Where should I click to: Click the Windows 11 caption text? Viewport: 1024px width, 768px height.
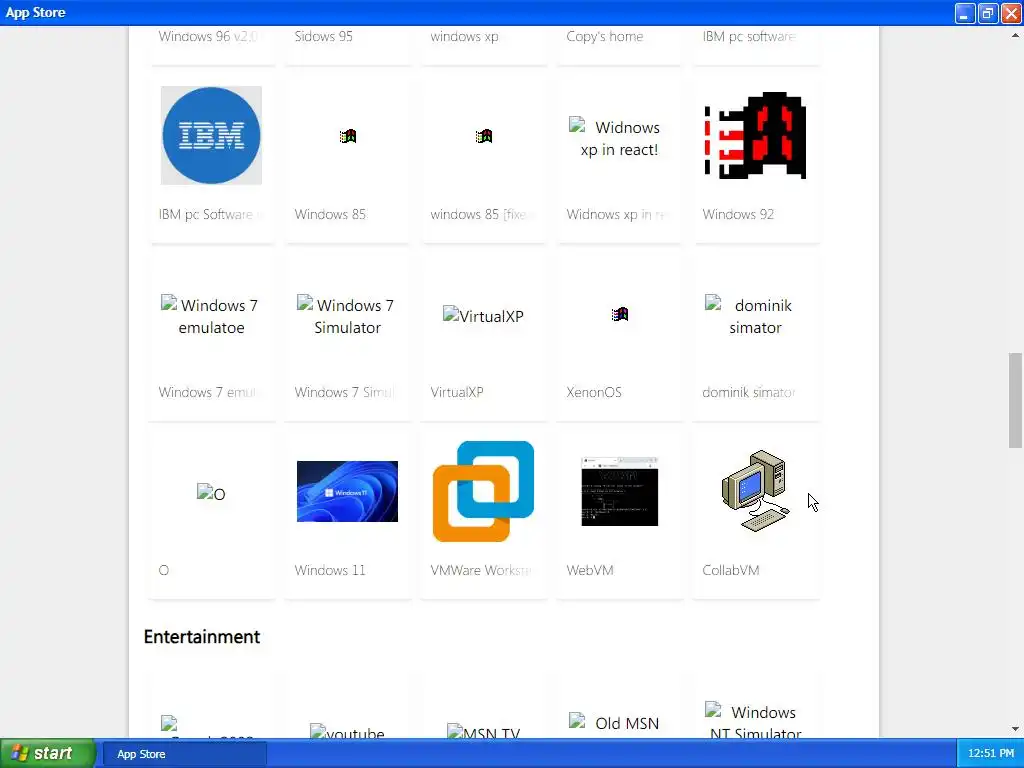click(330, 570)
